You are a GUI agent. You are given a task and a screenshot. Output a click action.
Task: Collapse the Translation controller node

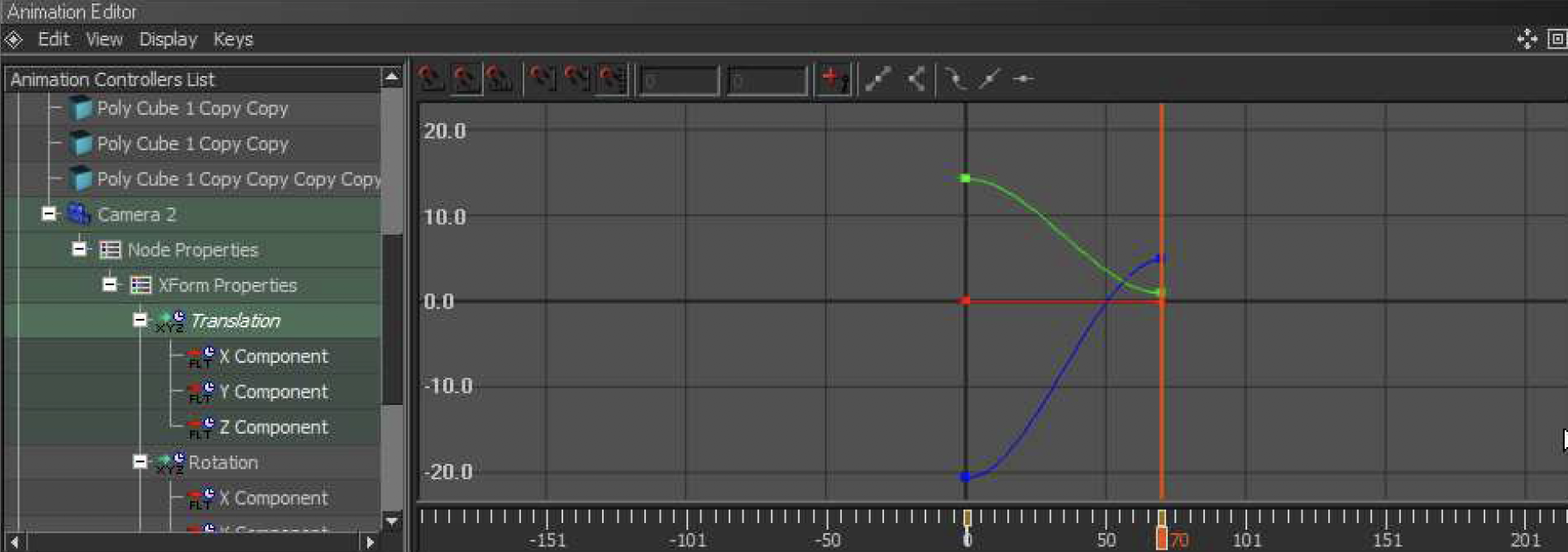point(140,321)
